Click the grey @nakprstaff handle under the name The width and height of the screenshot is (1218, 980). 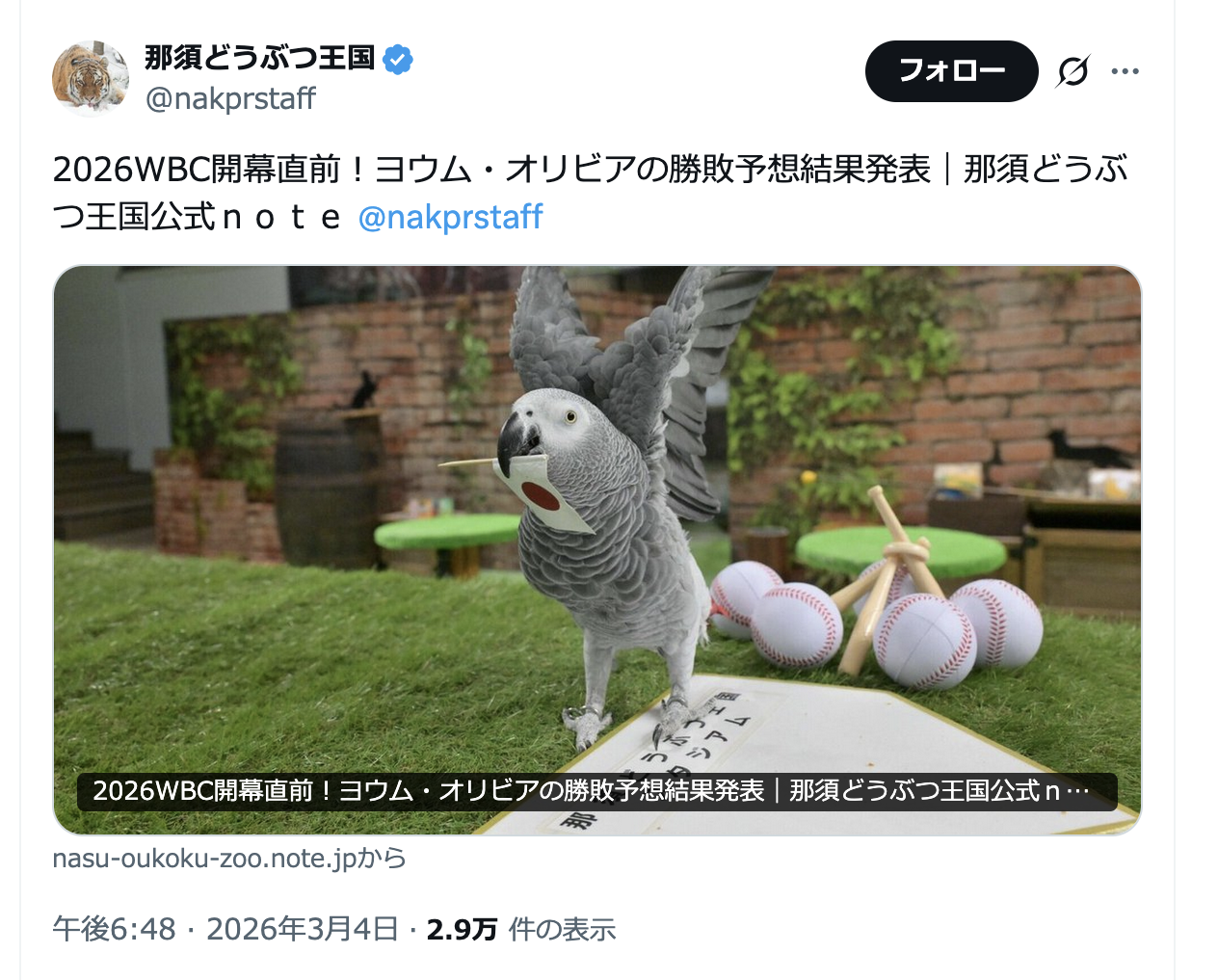(230, 98)
